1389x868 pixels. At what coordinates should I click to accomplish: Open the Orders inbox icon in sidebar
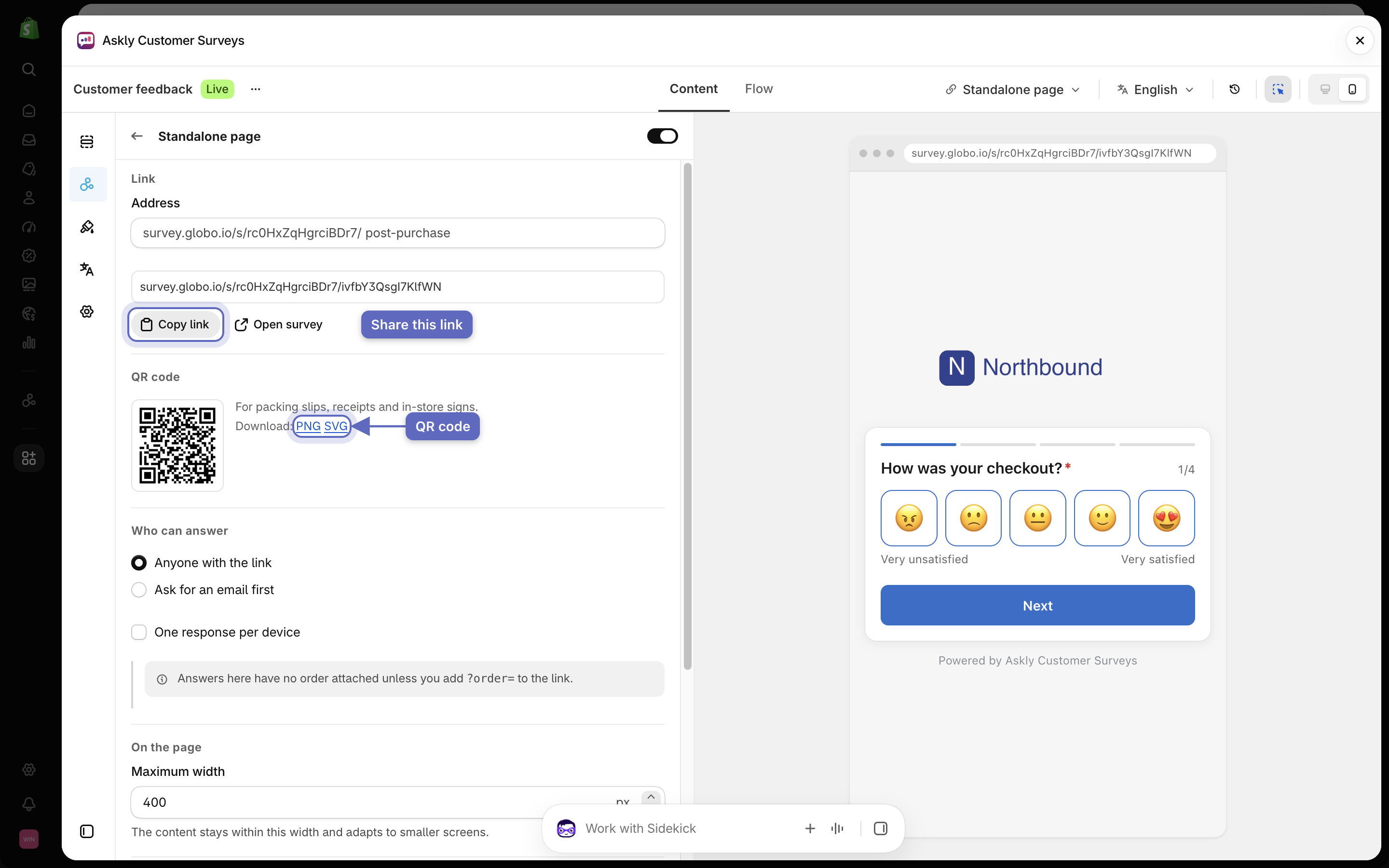coord(29,139)
